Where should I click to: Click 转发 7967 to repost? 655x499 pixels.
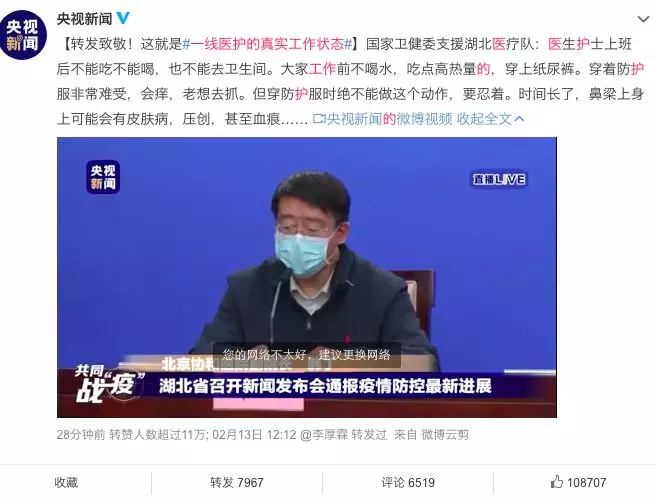pos(237,483)
